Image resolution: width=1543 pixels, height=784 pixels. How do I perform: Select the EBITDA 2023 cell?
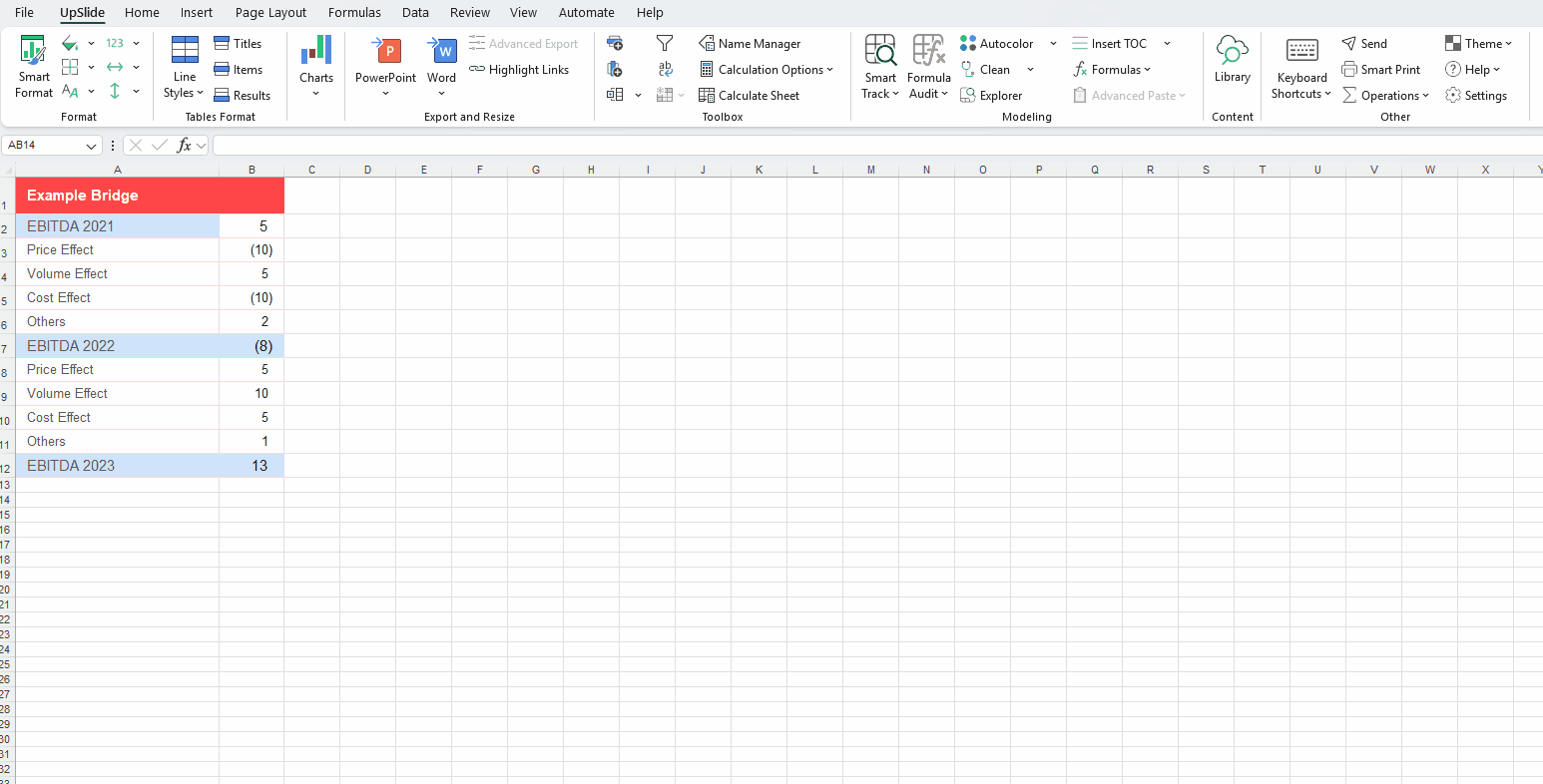(x=118, y=466)
